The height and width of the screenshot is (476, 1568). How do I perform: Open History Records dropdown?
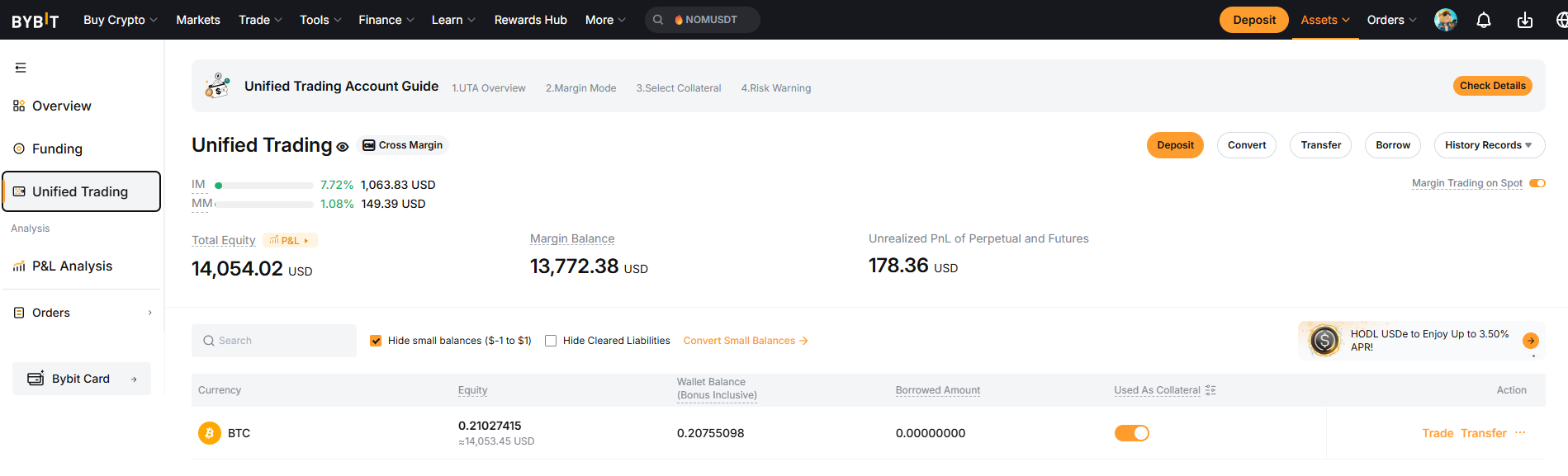tap(1489, 145)
